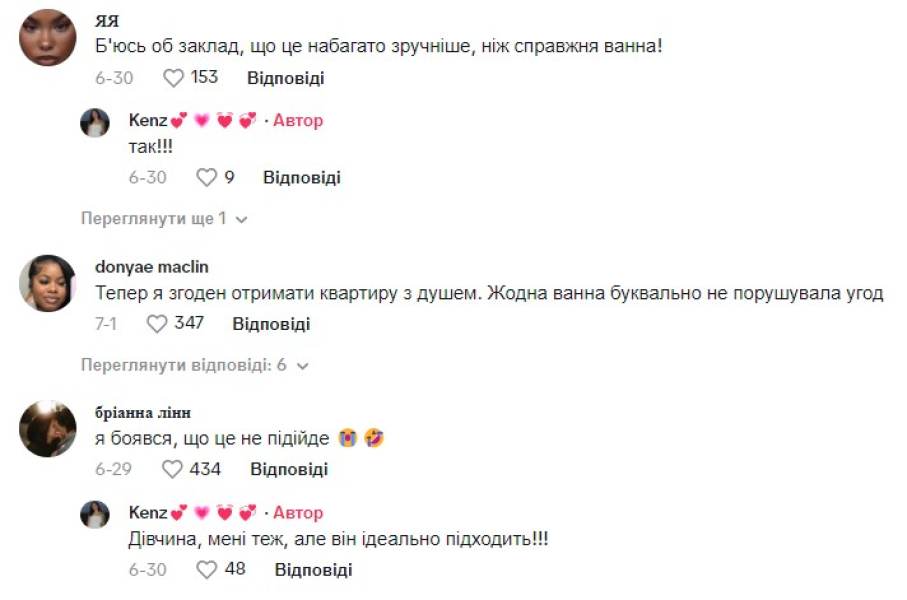This screenshot has height=600, width=907.
Task: Open the ЯЯ username link
Action: 105,22
